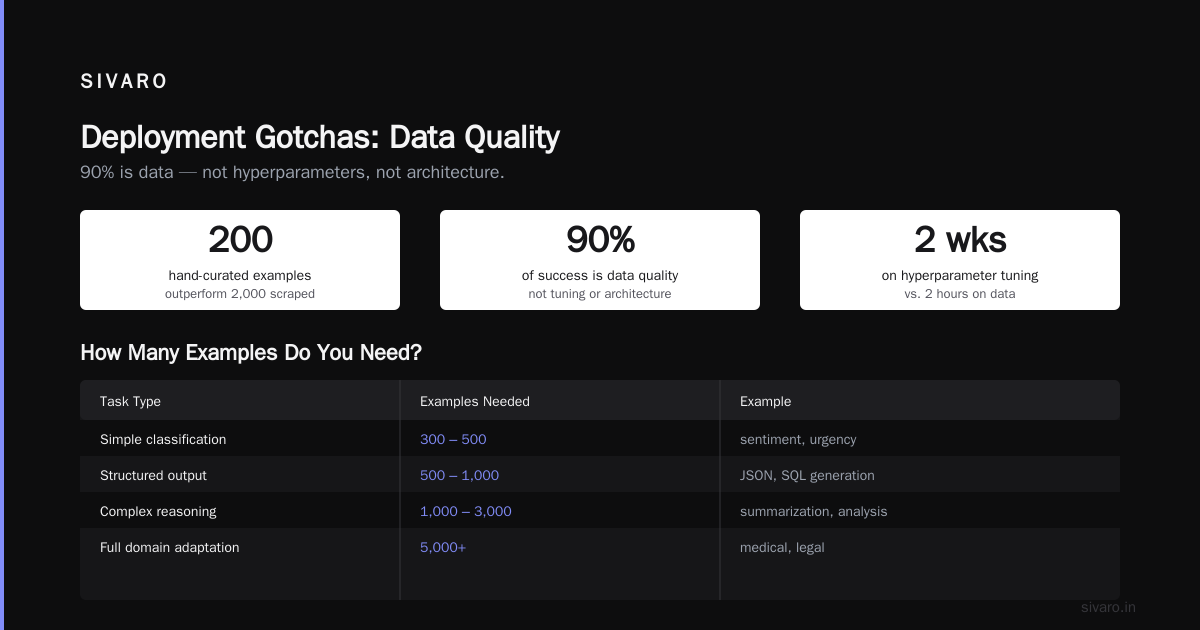Click the '1,000 – 3,000' value

pos(466,511)
